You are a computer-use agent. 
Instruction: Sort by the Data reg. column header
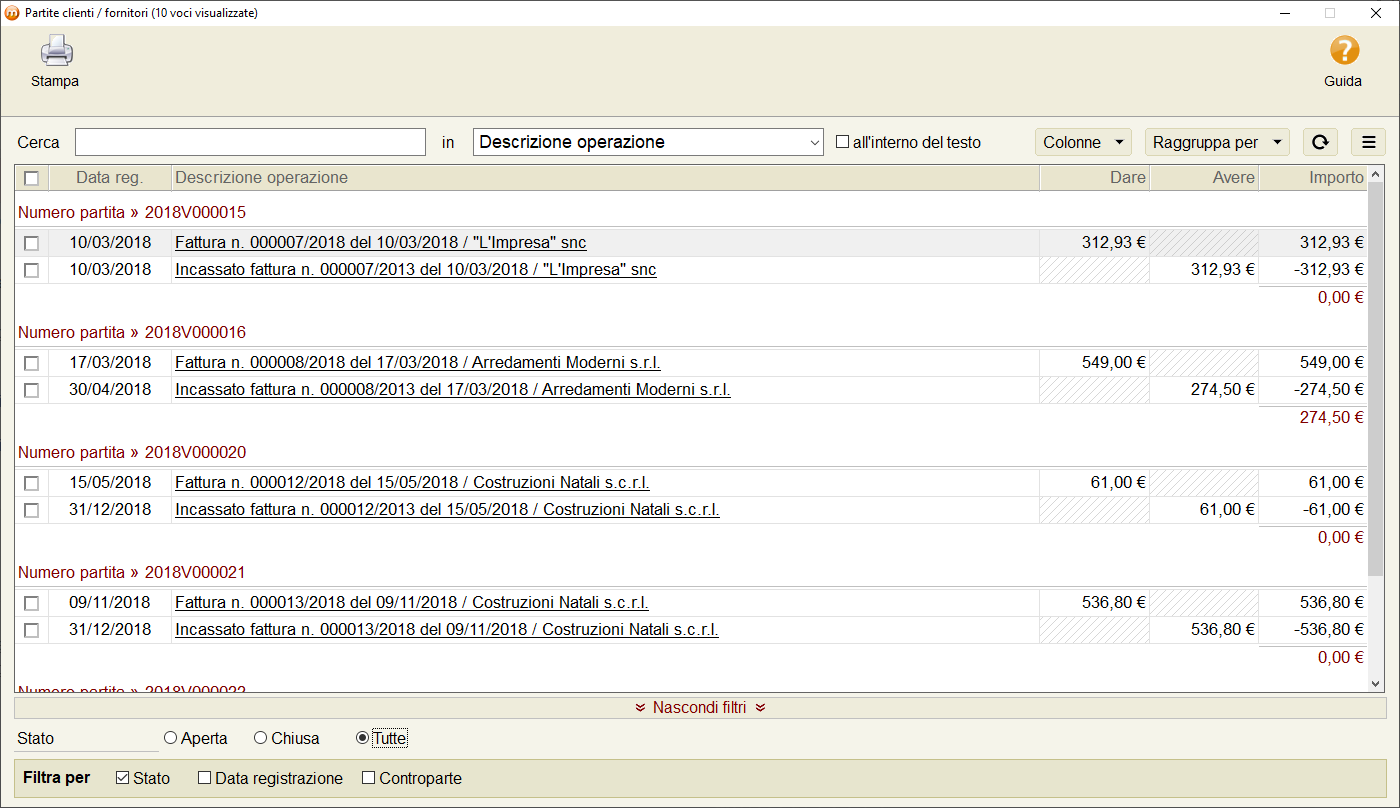[x=109, y=178]
